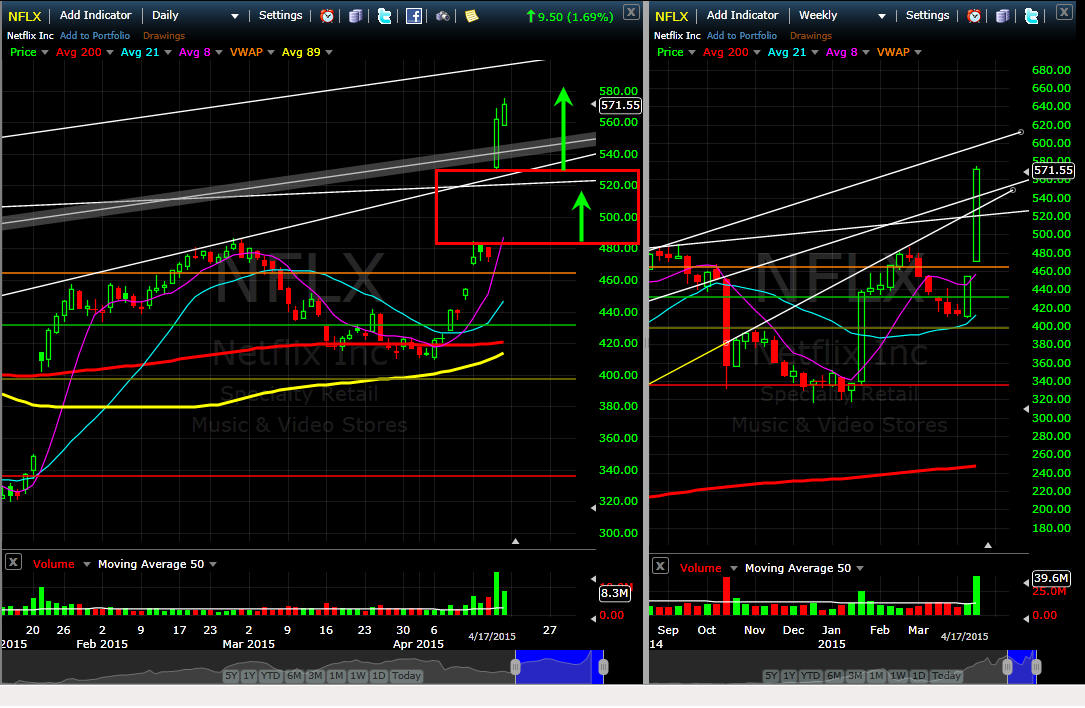This screenshot has width=1085, height=708.
Task: Open Volume dropdown in Weekly chart
Action: [x=733, y=569]
